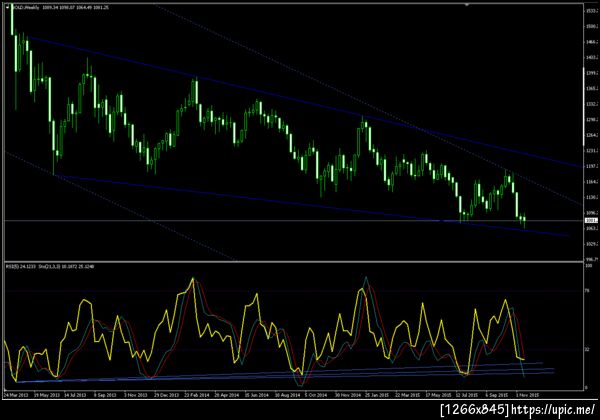Click the 24 Mar 2013 date label
The width and height of the screenshot is (600, 420).
(x=16, y=395)
